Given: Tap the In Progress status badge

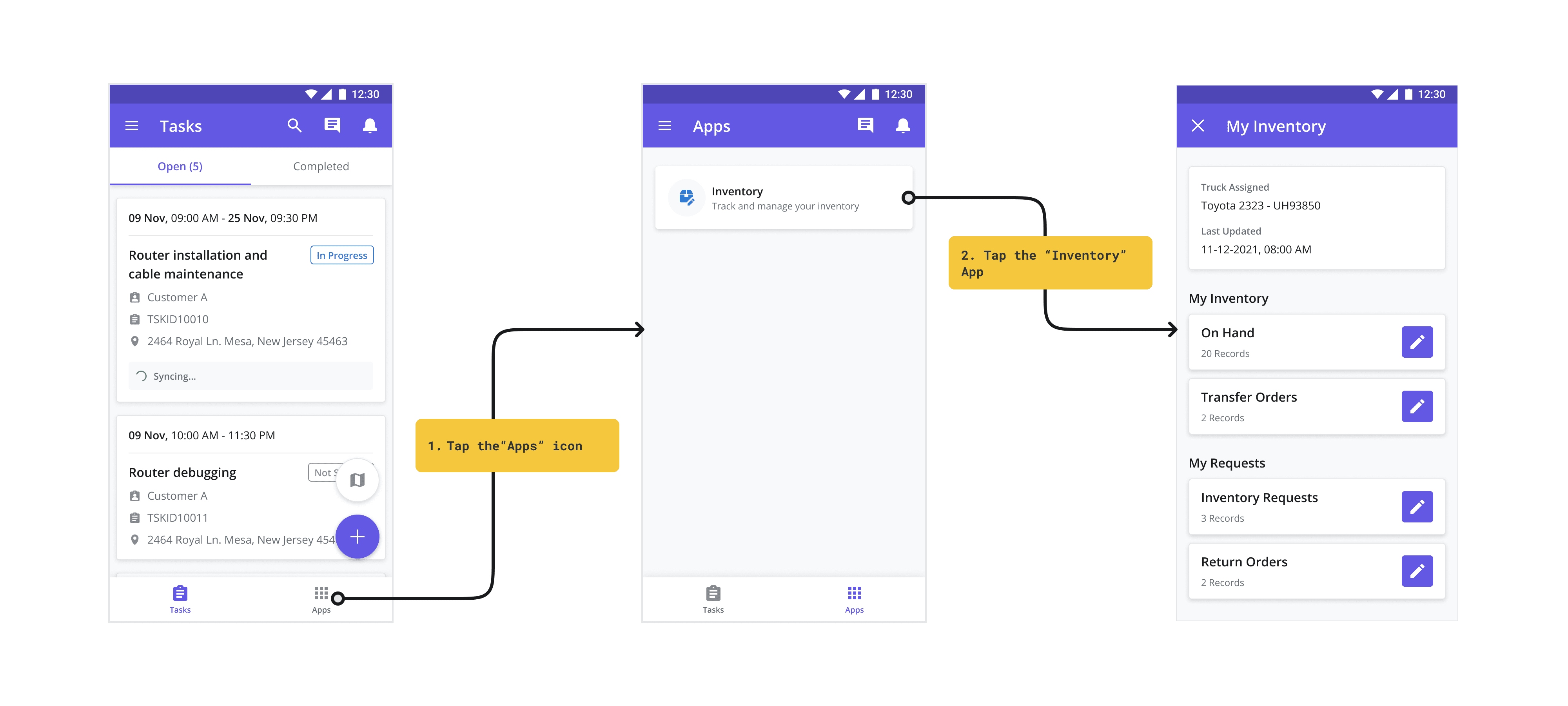Looking at the screenshot, I should (341, 255).
